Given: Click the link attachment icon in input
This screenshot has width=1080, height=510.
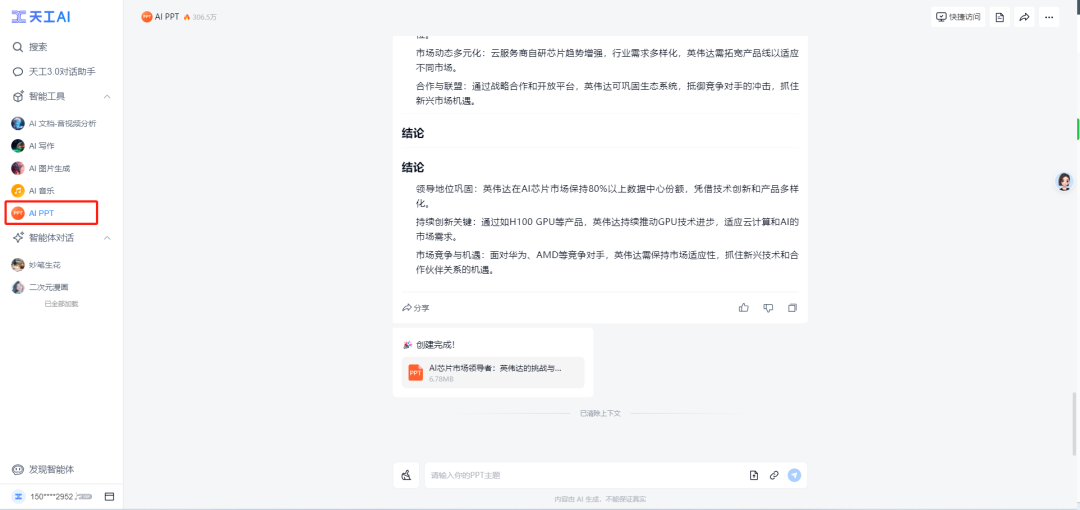Looking at the screenshot, I should tap(774, 475).
